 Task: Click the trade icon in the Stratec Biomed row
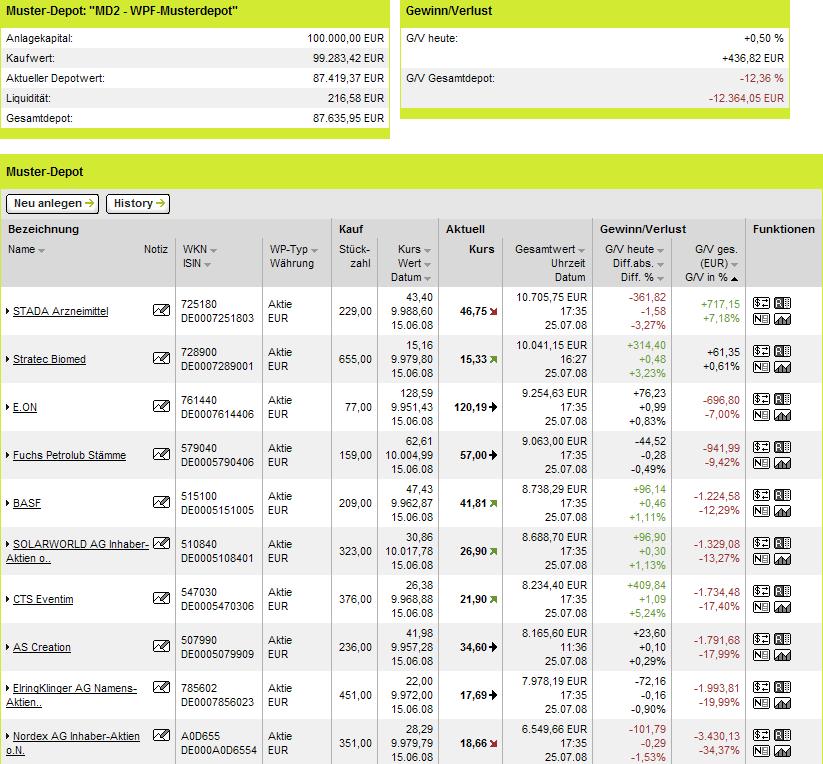(761, 351)
